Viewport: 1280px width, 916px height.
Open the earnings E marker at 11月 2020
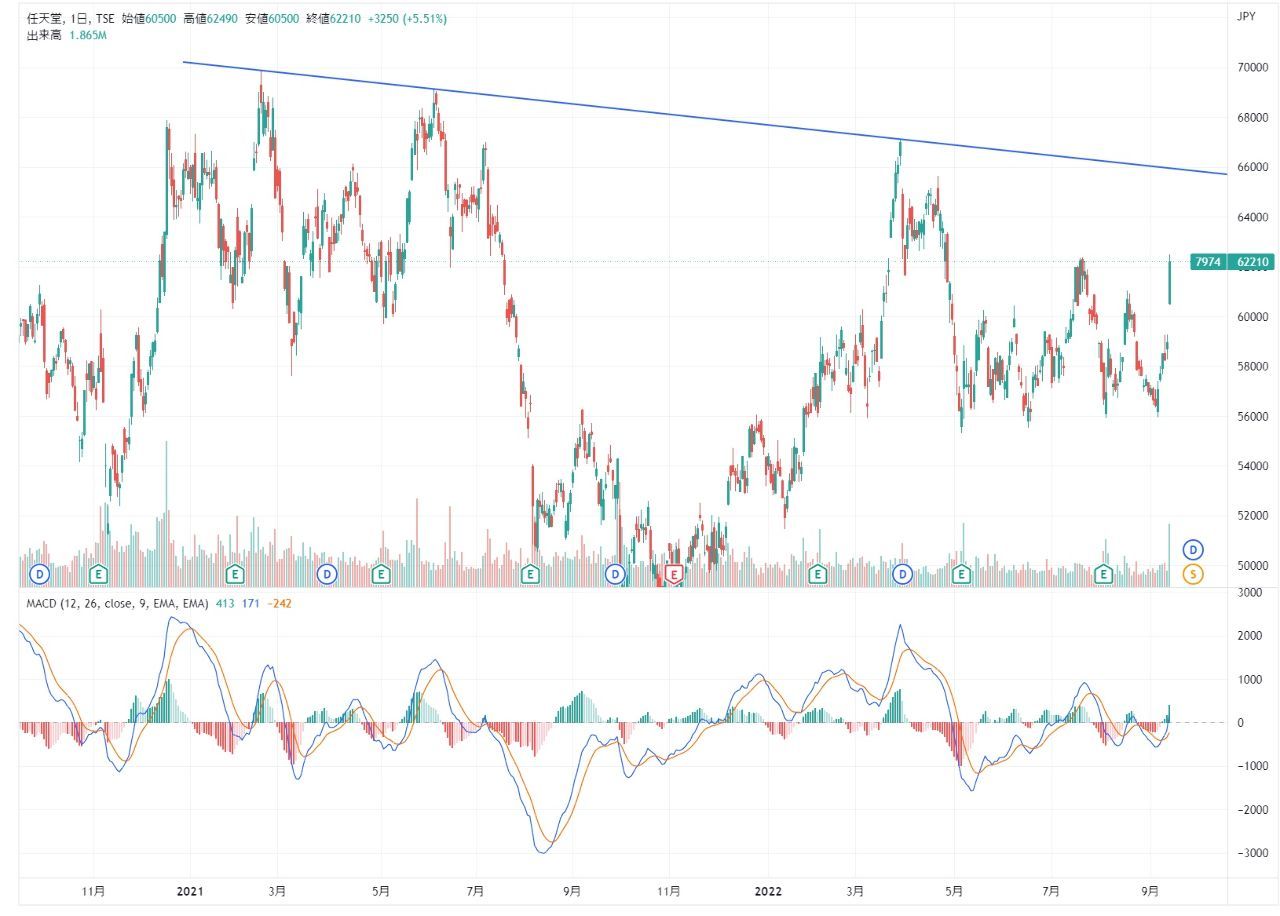98,574
